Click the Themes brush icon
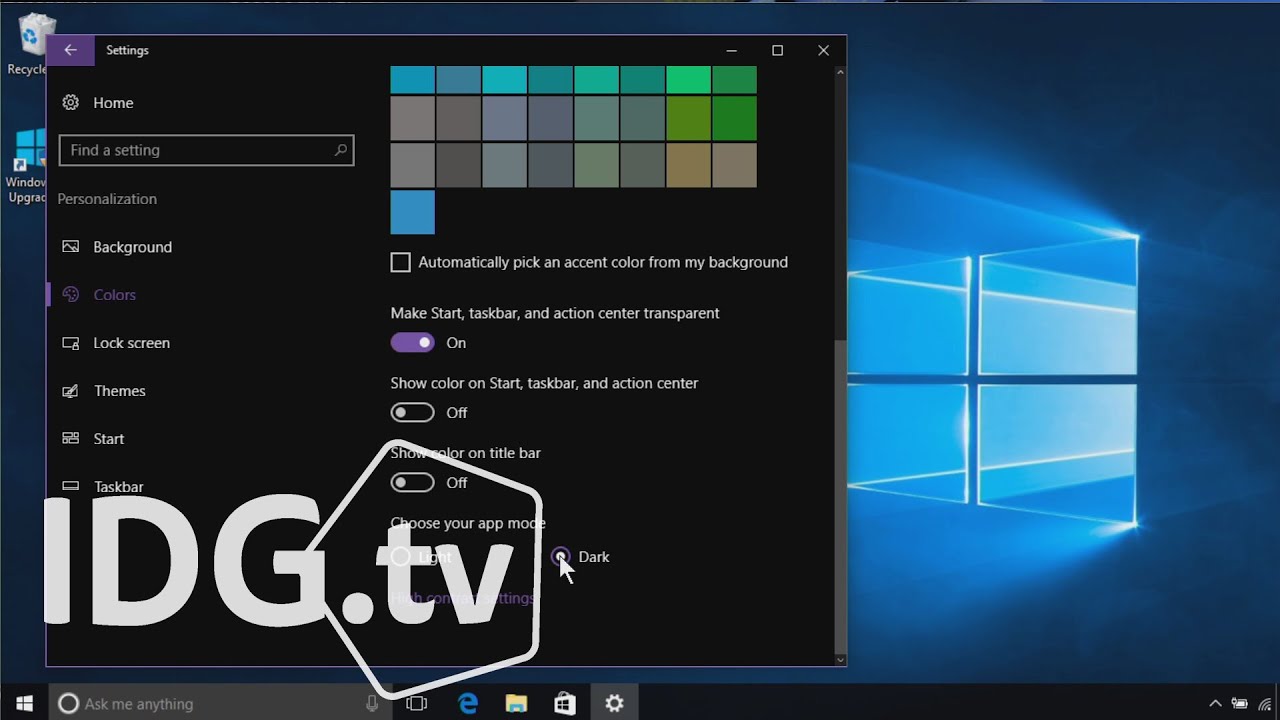Screen dimensions: 1280x720 pyautogui.click(x=70, y=391)
